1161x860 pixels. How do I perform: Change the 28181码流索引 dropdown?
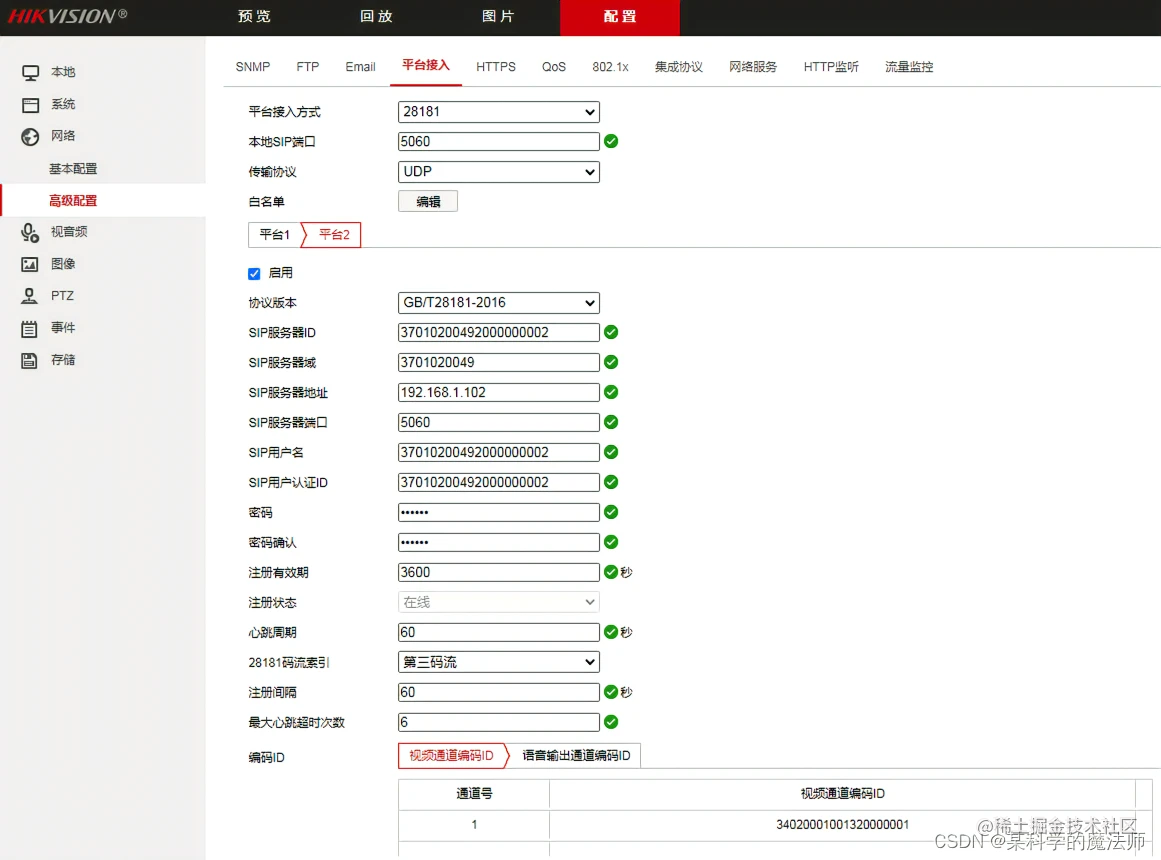pos(497,661)
